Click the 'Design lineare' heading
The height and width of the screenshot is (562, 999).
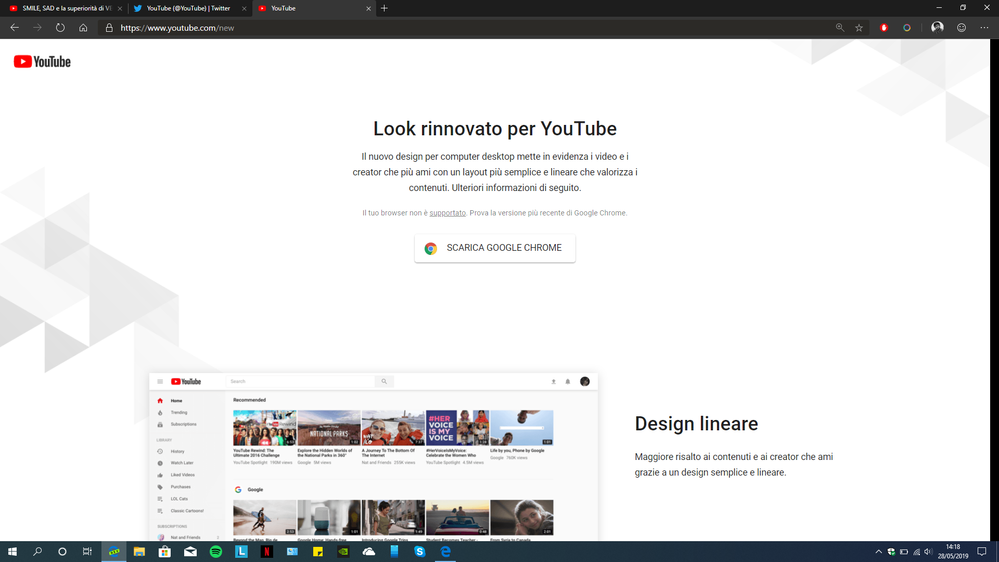pos(696,424)
